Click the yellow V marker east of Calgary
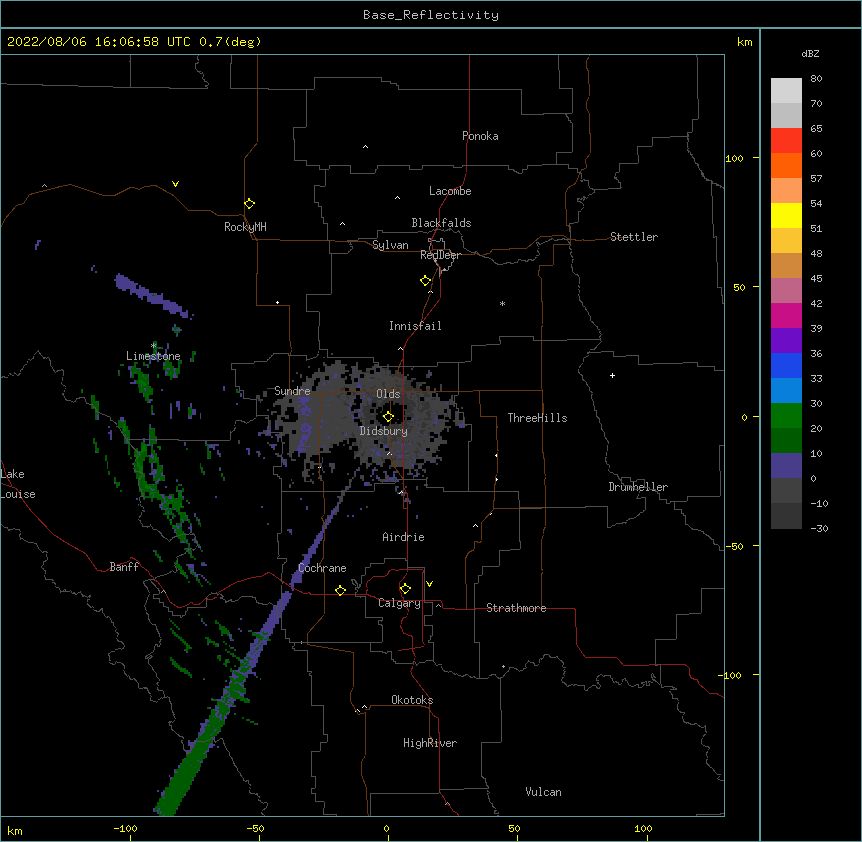The width and height of the screenshot is (862, 842). pos(429,584)
